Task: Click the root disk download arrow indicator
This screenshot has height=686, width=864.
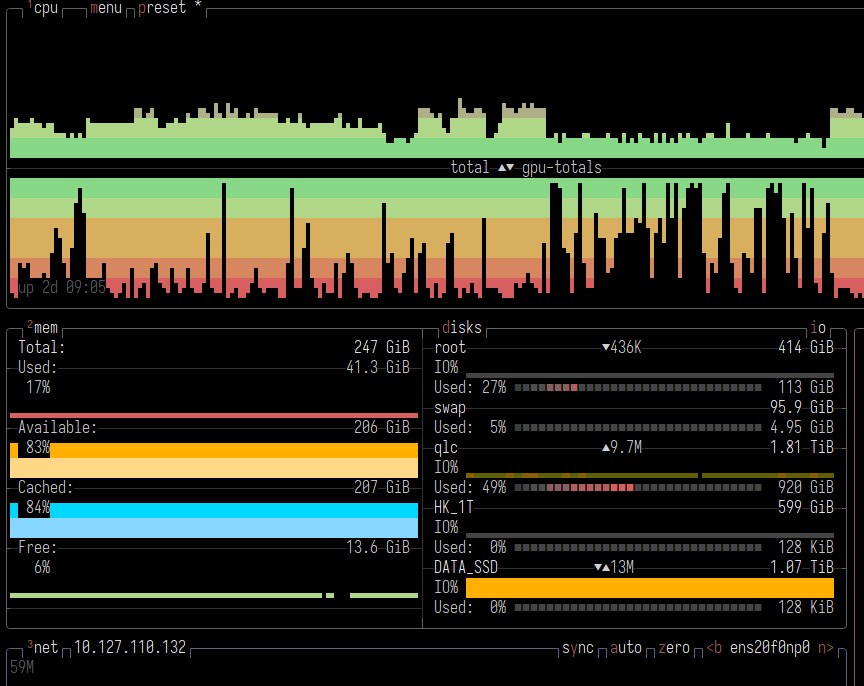Action: (x=606, y=348)
